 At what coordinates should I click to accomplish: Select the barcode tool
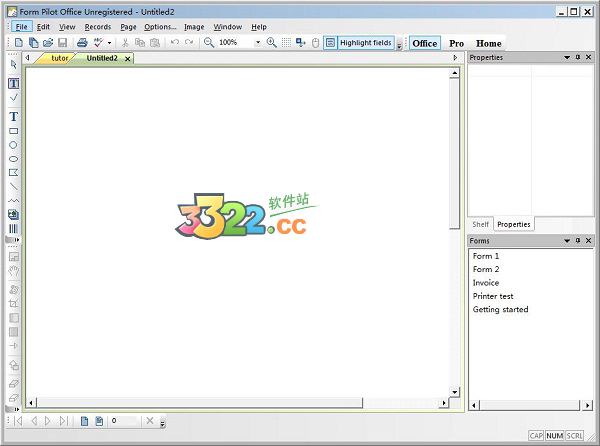click(x=13, y=229)
